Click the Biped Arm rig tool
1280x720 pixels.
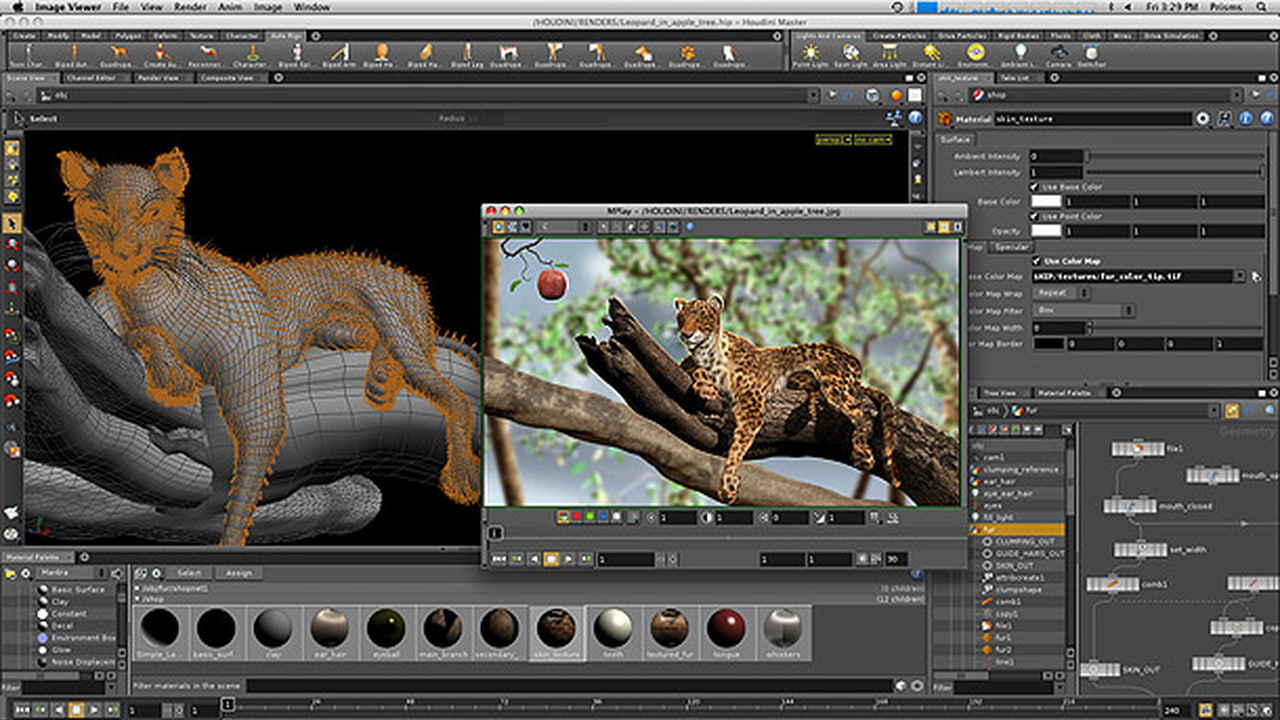click(340, 54)
